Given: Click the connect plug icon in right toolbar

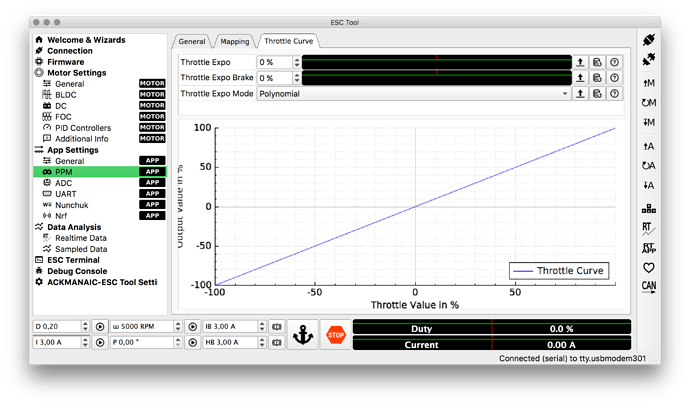Looking at the screenshot, I should pyautogui.click(x=649, y=40).
